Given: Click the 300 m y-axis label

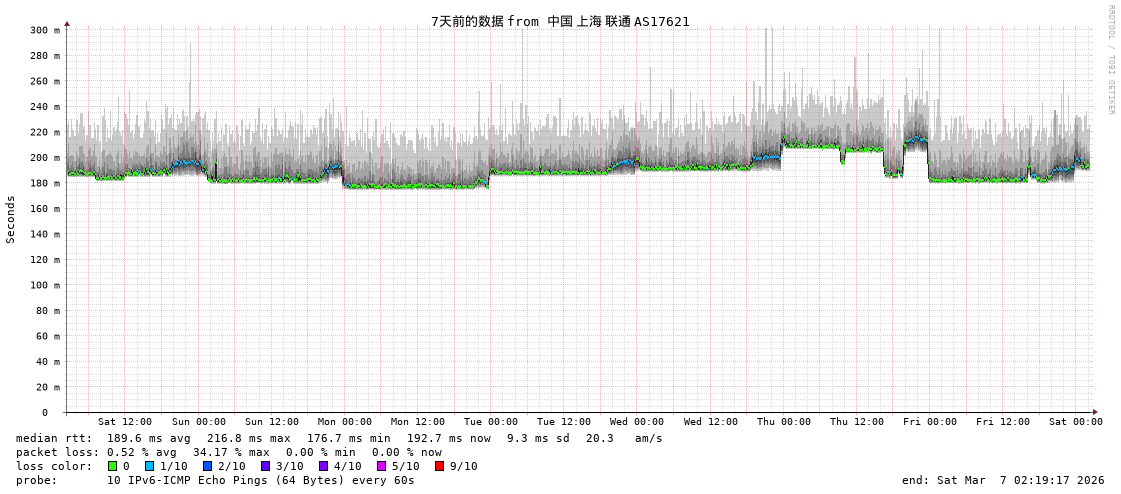Looking at the screenshot, I should 45,30.
